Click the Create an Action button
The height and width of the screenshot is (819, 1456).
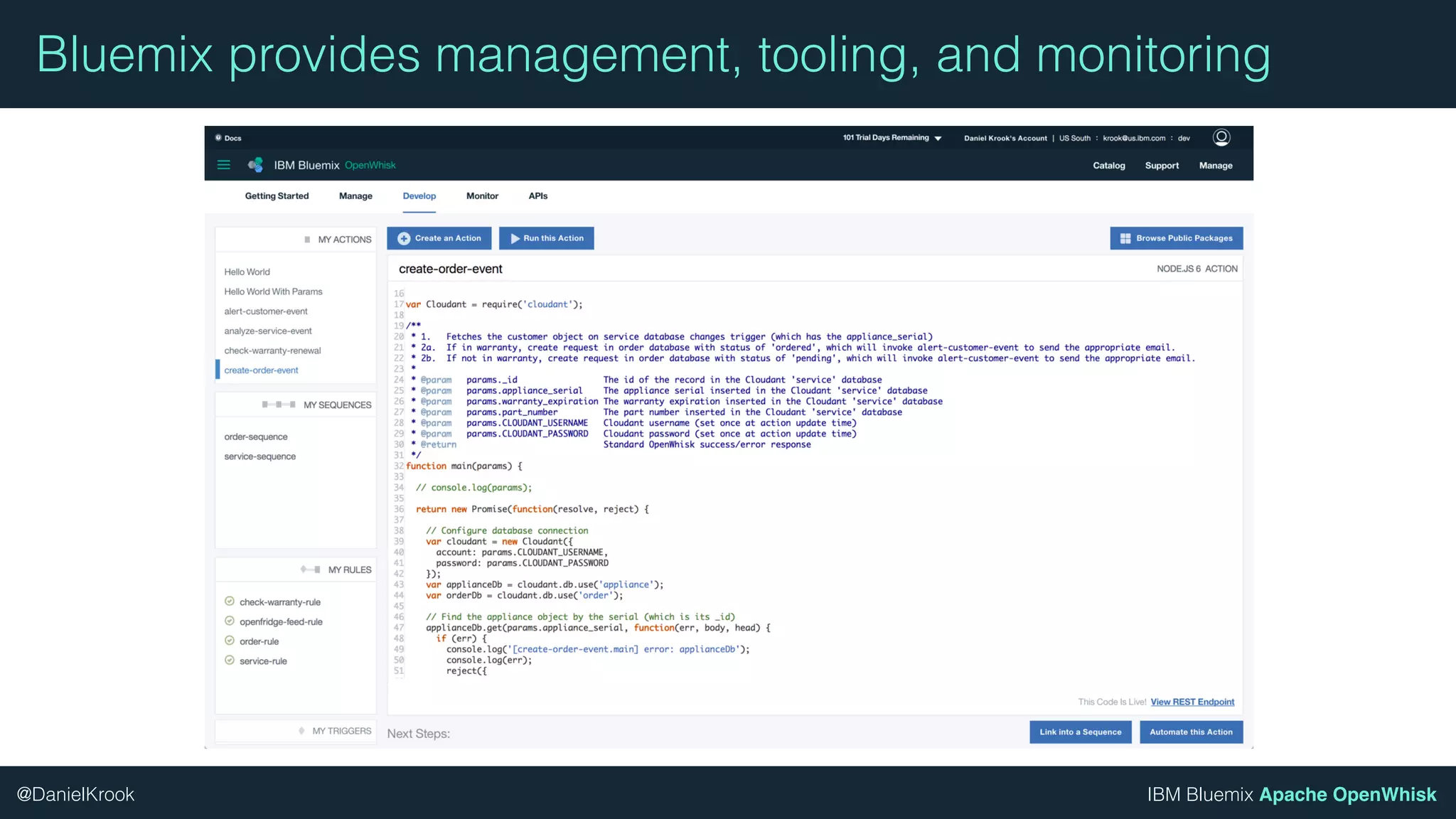(x=439, y=238)
